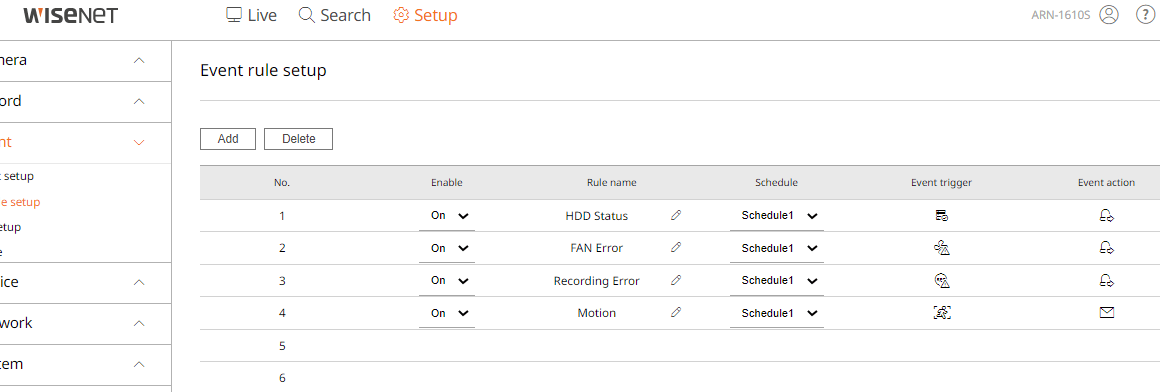Screen dimensions: 1160x392
Task: Click the Enable column header
Action: (447, 183)
